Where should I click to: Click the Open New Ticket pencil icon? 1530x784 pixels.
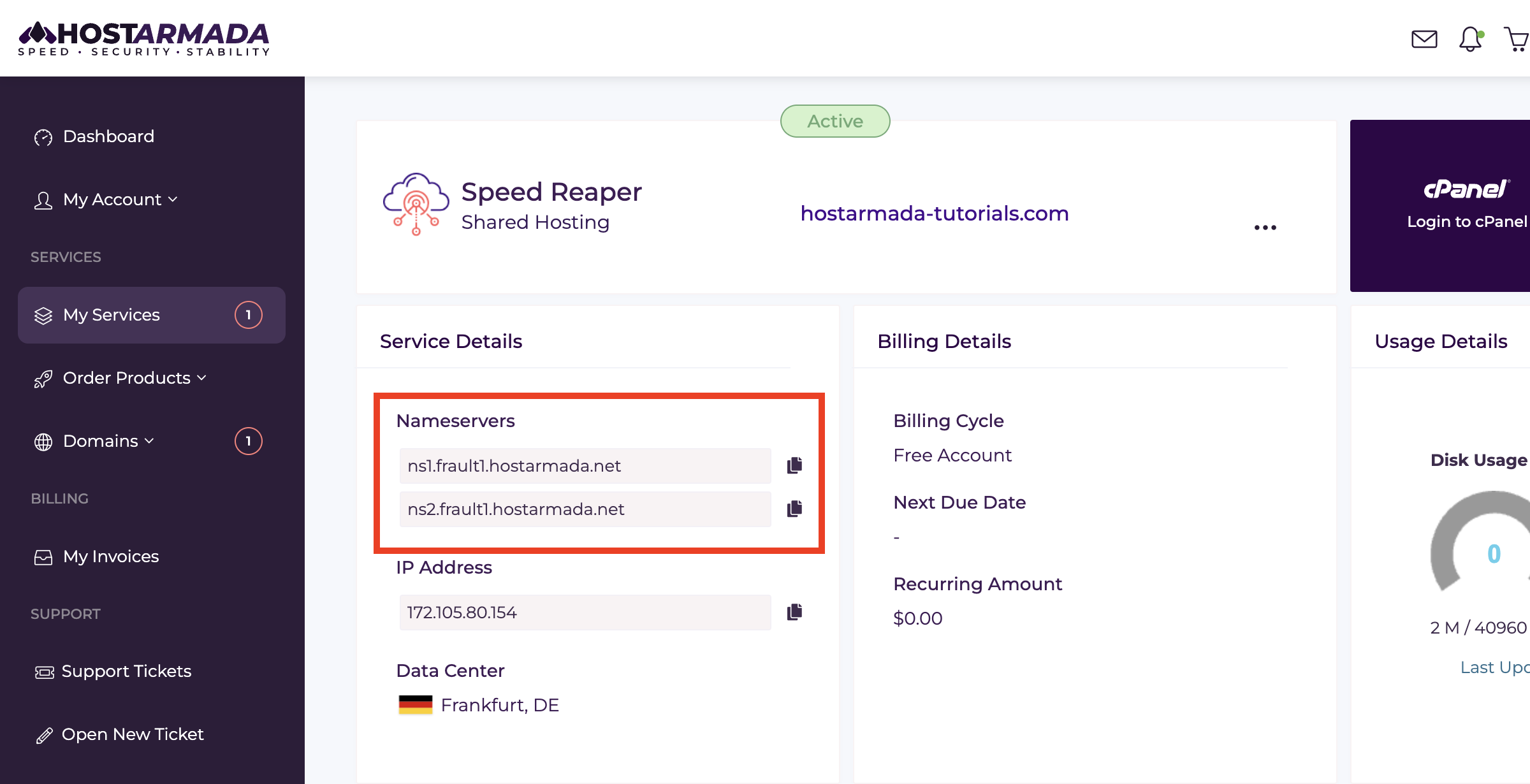[44, 735]
